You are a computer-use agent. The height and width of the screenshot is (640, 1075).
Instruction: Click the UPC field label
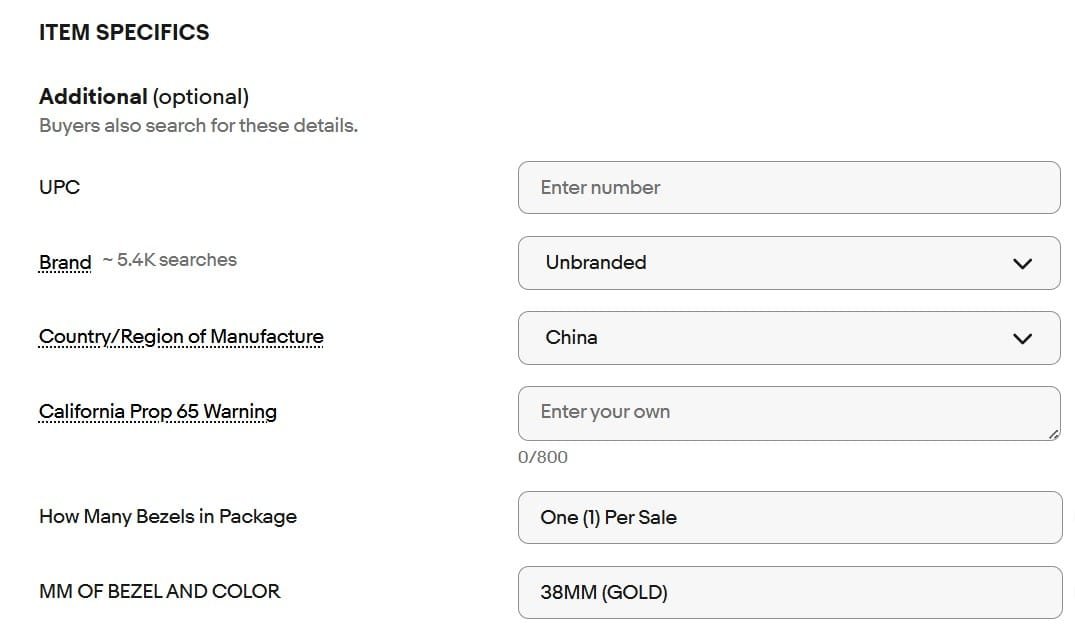[x=59, y=187]
